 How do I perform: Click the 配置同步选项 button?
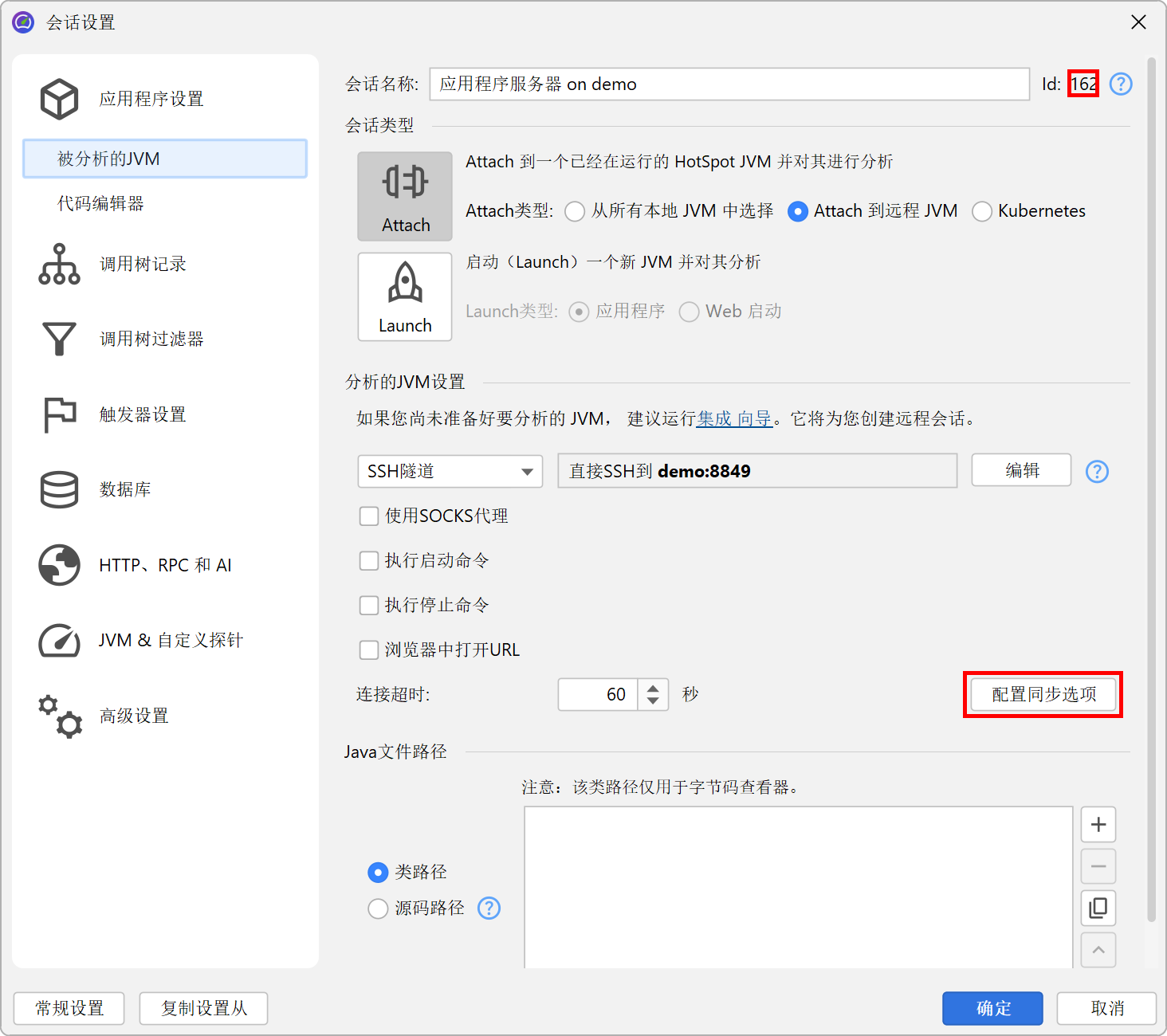pyautogui.click(x=1043, y=694)
